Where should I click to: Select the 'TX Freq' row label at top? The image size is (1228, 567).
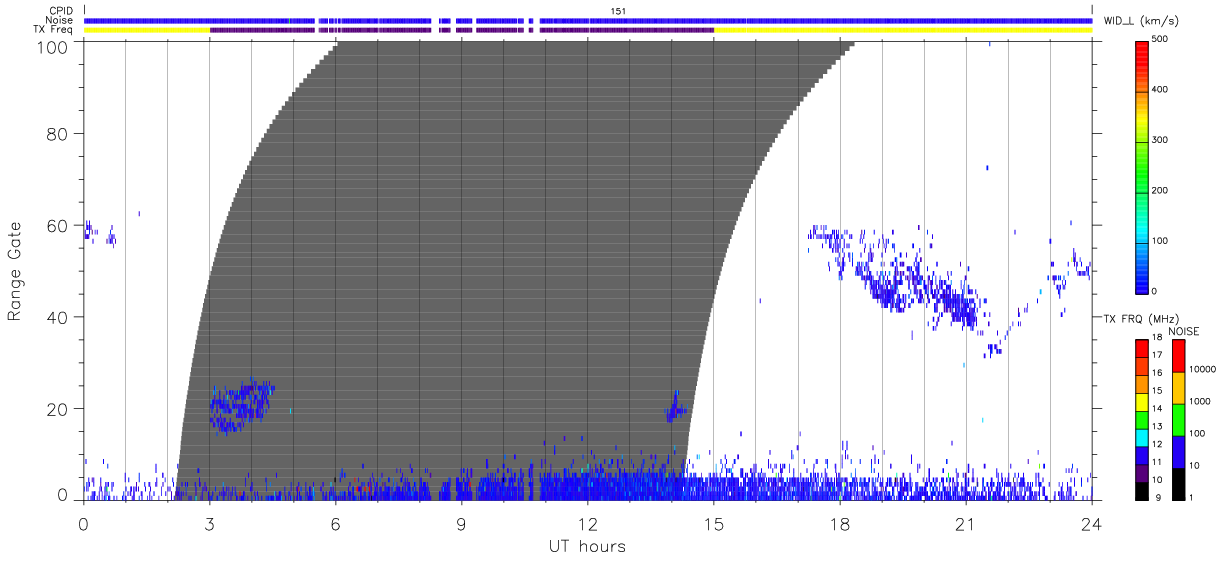pyautogui.click(x=54, y=30)
